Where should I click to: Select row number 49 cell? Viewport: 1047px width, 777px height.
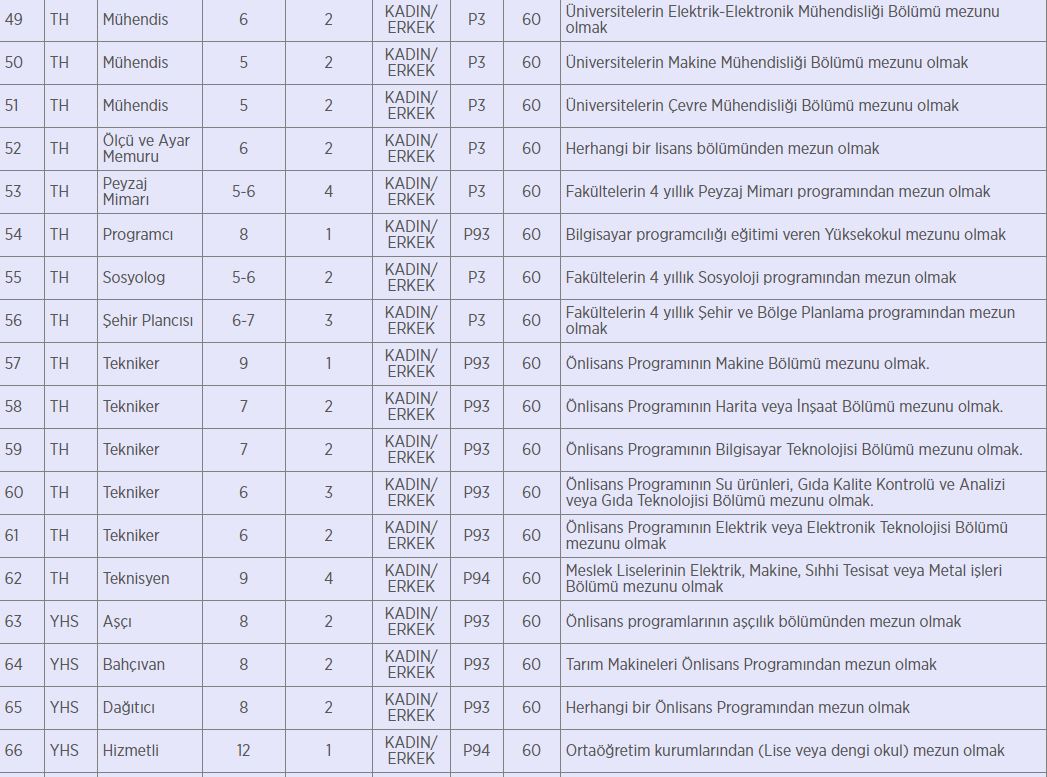[x=21, y=20]
